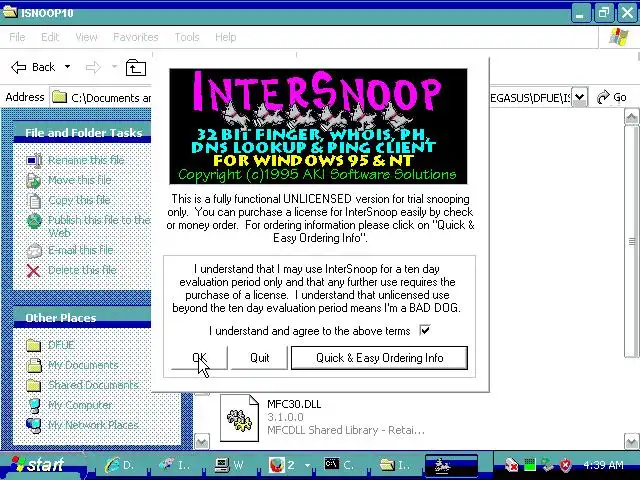Switch to the InterSnoop dog taskbar button
The height and width of the screenshot is (480, 640).
(451, 465)
